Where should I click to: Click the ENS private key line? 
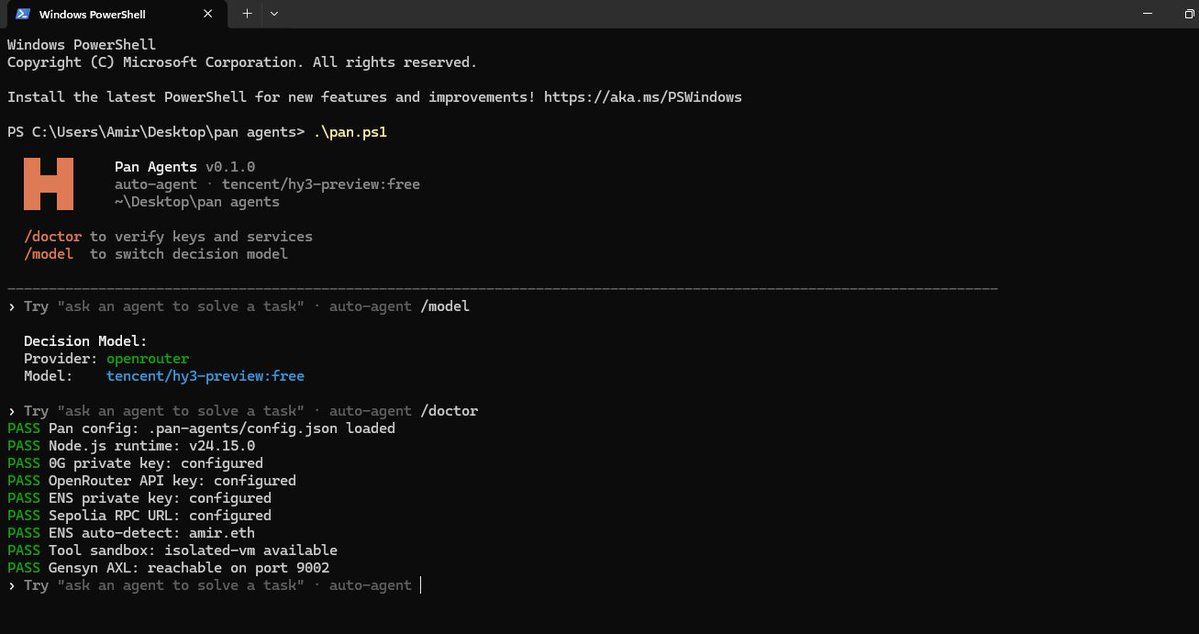pos(139,499)
